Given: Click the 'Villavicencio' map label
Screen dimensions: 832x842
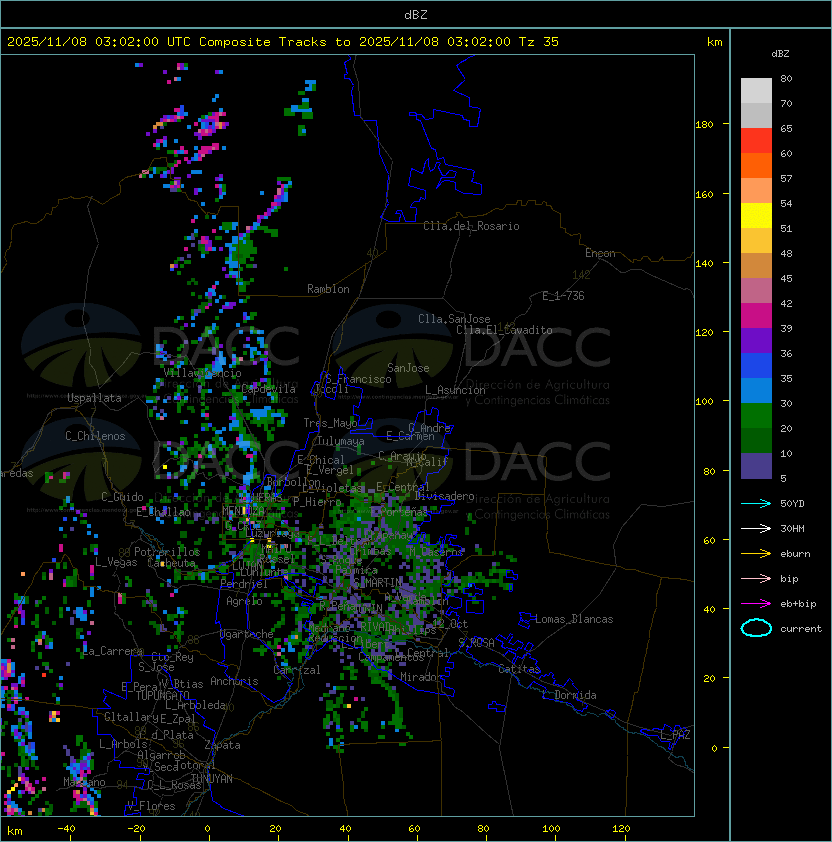Looking at the screenshot, I should tap(202, 373).
